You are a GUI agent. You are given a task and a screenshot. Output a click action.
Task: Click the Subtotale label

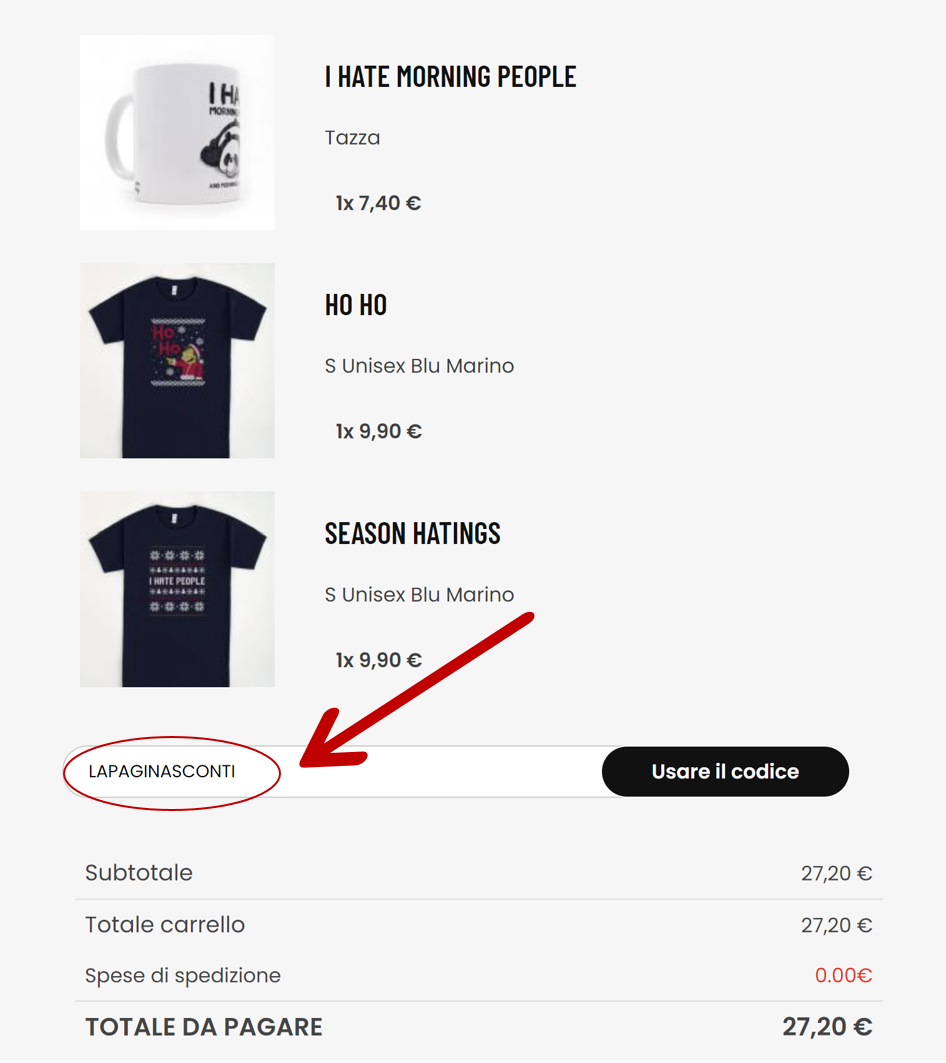click(139, 873)
